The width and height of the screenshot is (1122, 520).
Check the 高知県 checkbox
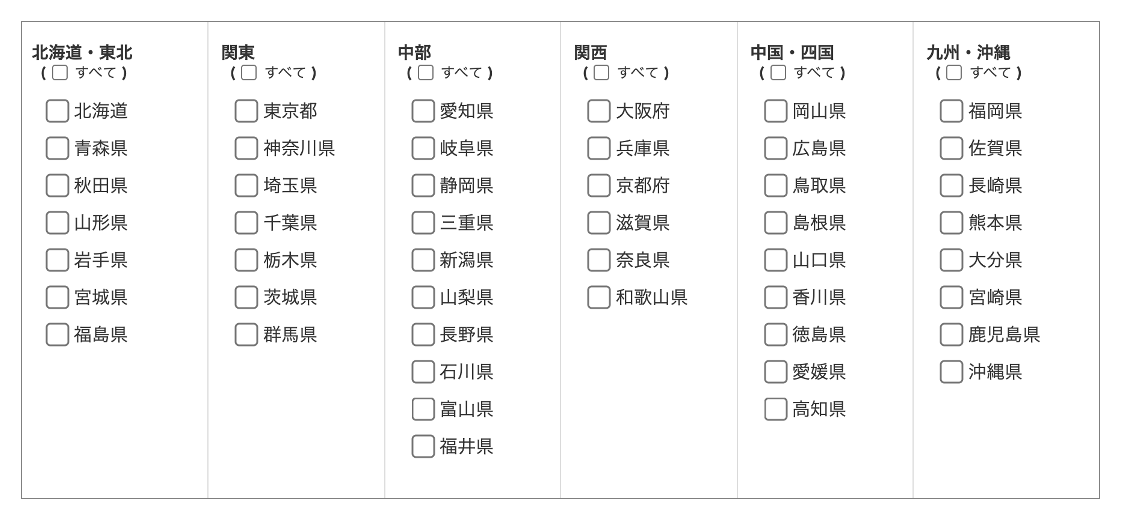point(776,409)
